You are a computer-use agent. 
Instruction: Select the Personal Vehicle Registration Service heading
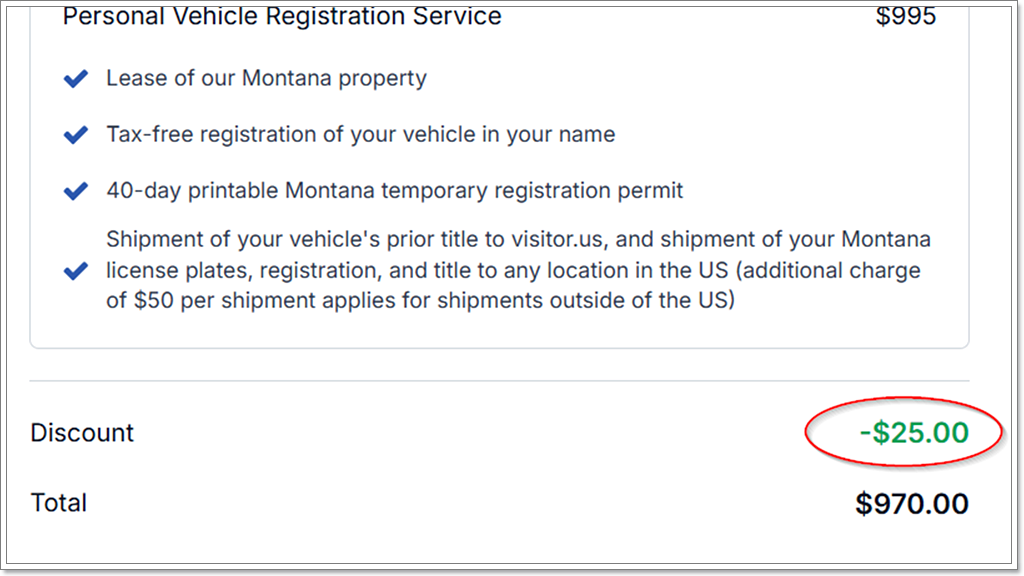[x=282, y=16]
